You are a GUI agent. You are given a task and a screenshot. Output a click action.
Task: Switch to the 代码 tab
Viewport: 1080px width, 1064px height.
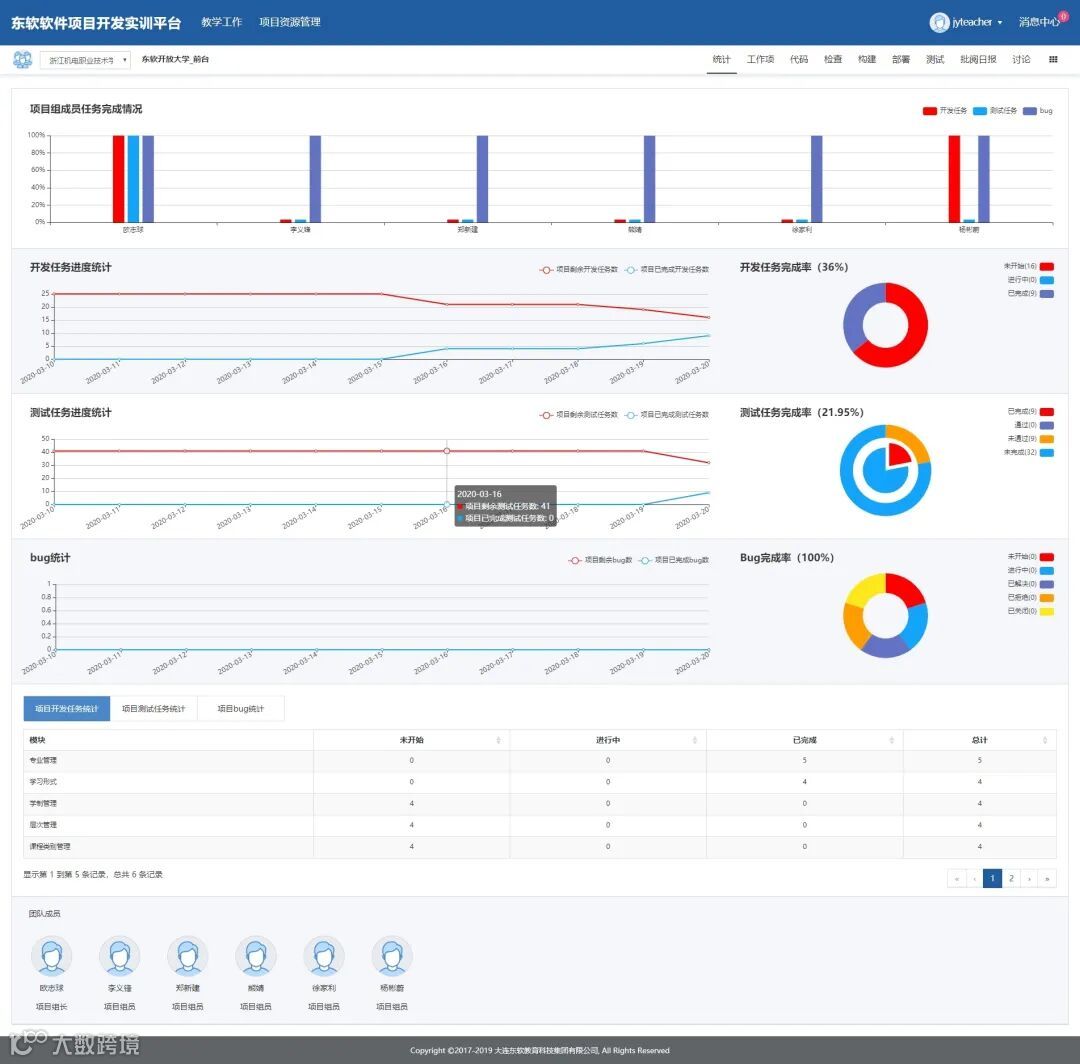799,60
